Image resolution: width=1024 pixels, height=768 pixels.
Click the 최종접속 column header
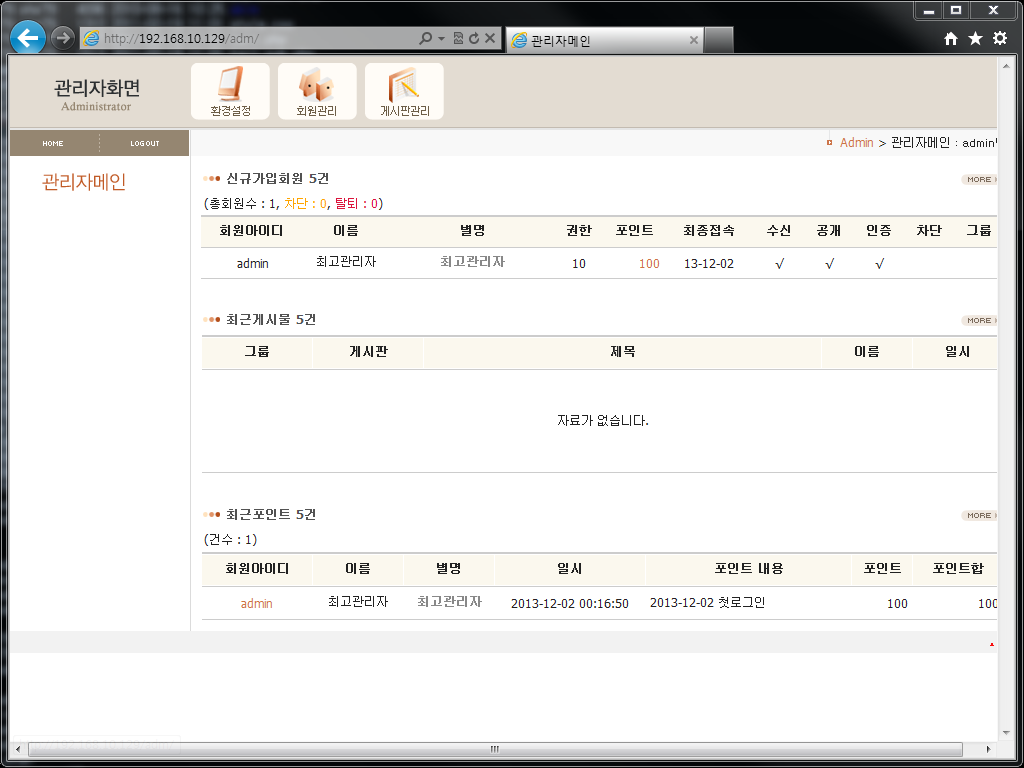(709, 231)
